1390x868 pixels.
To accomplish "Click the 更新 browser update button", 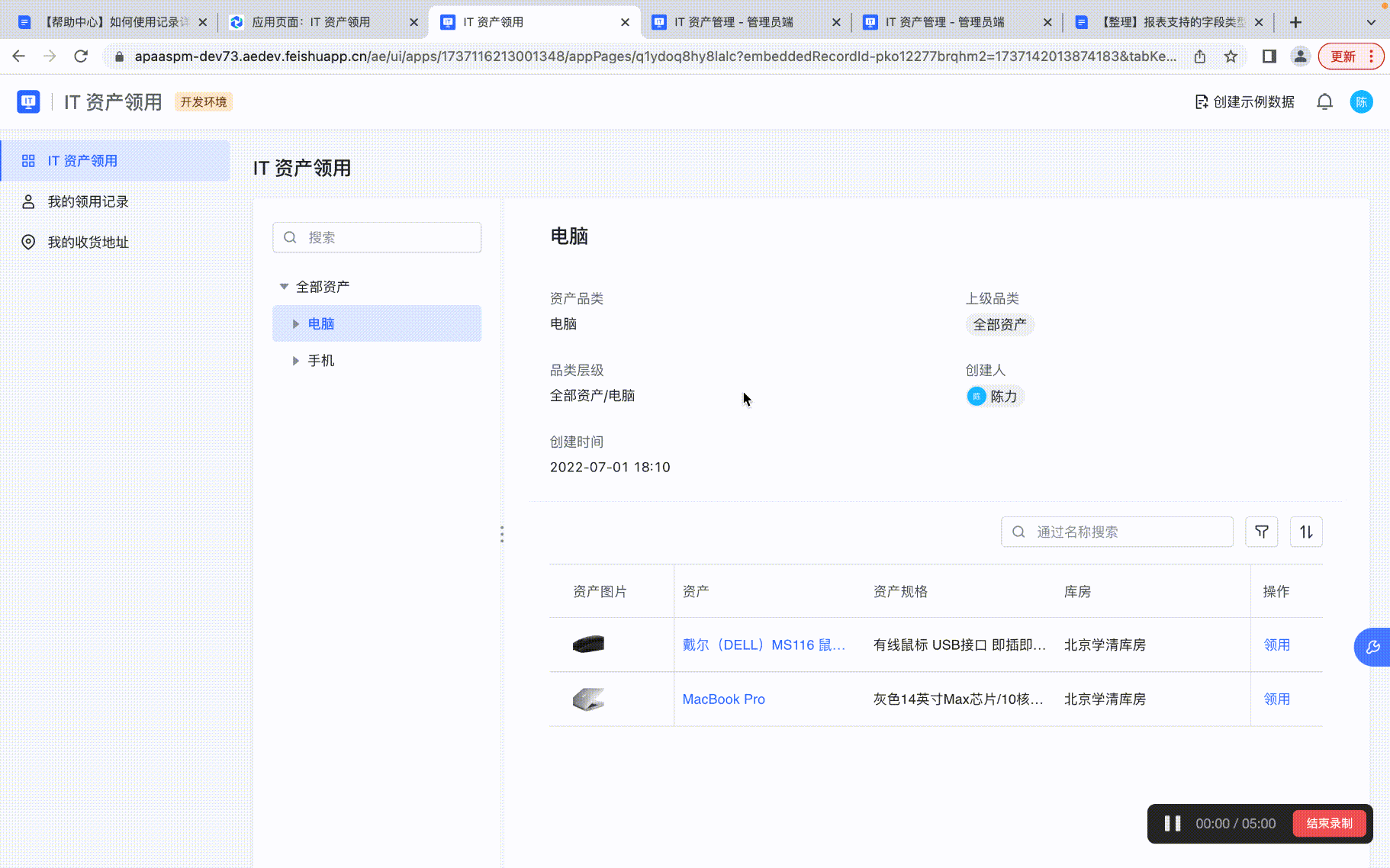I will pos(1351,56).
